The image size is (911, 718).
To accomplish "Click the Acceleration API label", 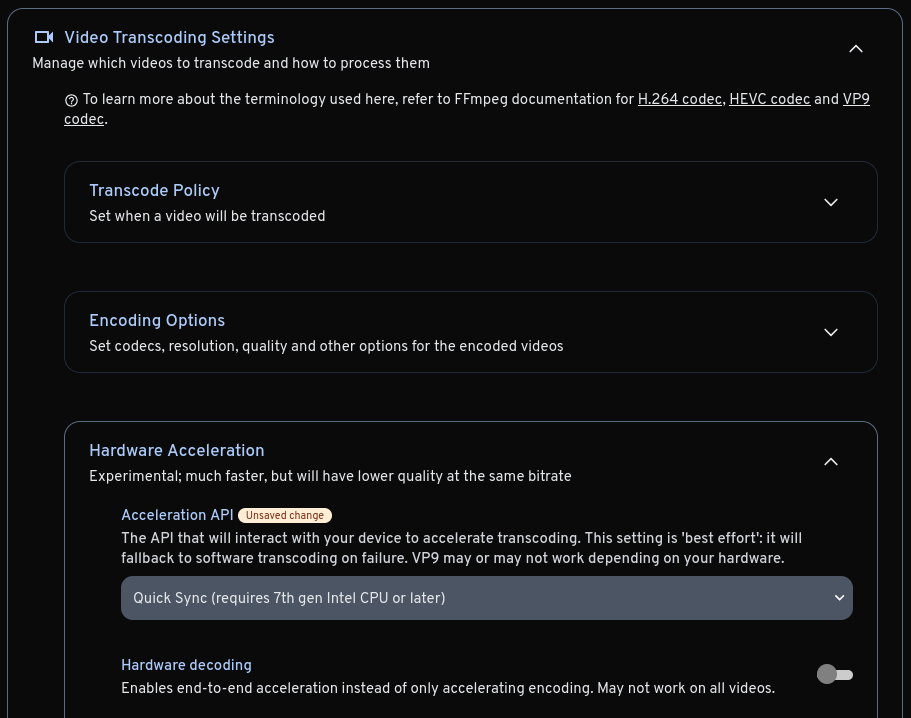I will [x=177, y=516].
